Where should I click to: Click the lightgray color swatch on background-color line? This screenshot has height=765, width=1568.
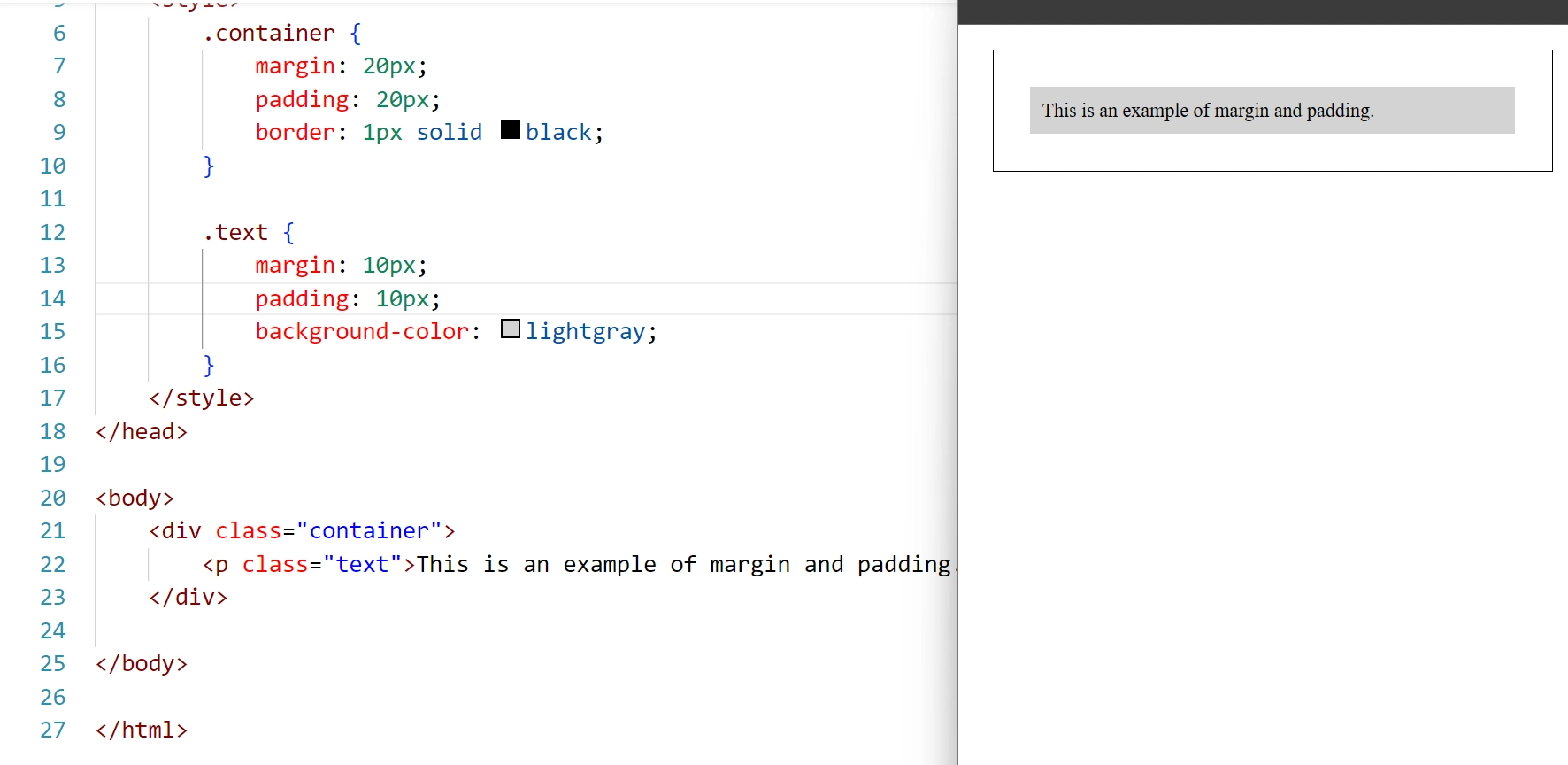(x=511, y=328)
